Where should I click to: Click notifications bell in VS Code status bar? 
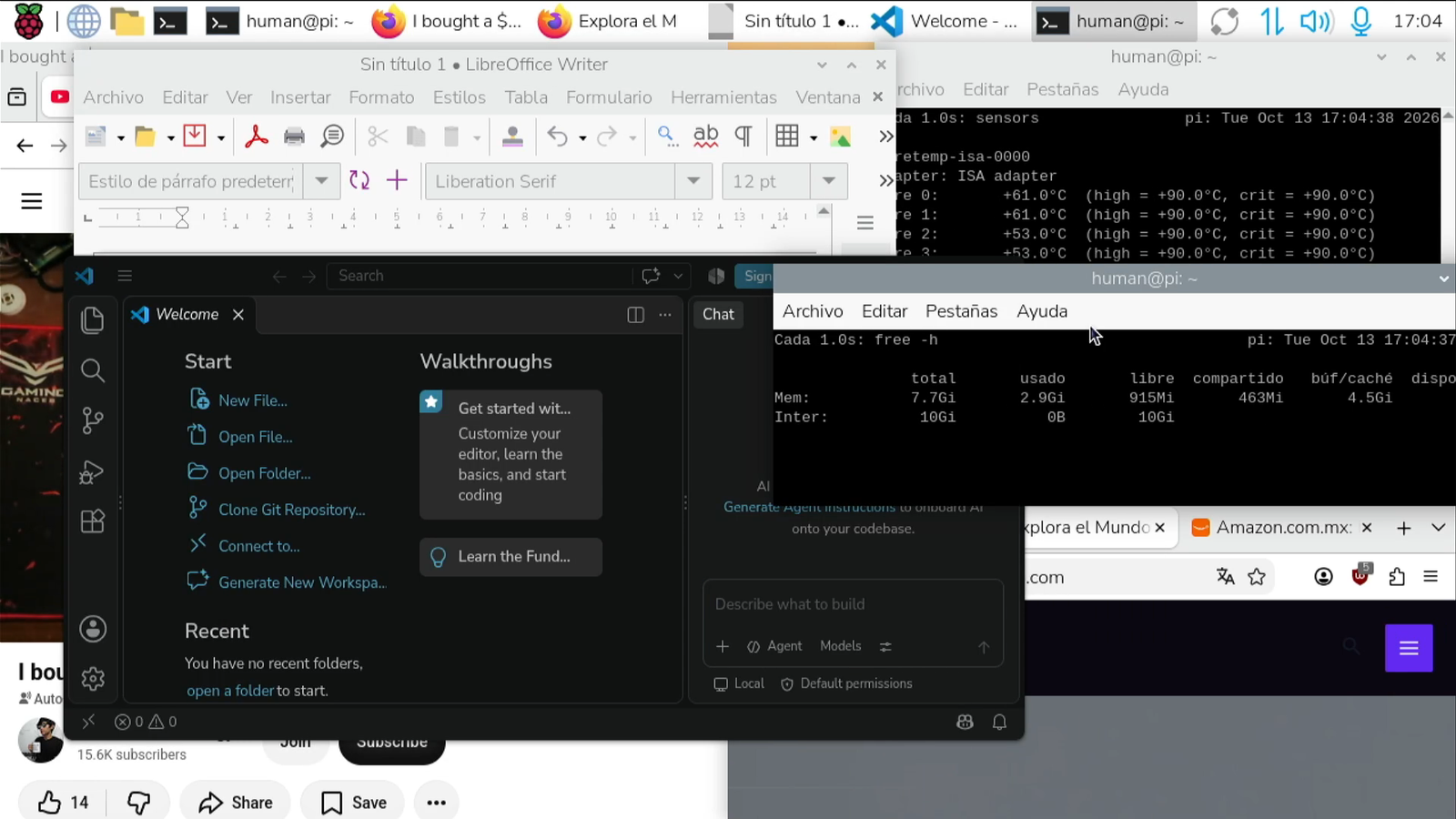[999, 722]
